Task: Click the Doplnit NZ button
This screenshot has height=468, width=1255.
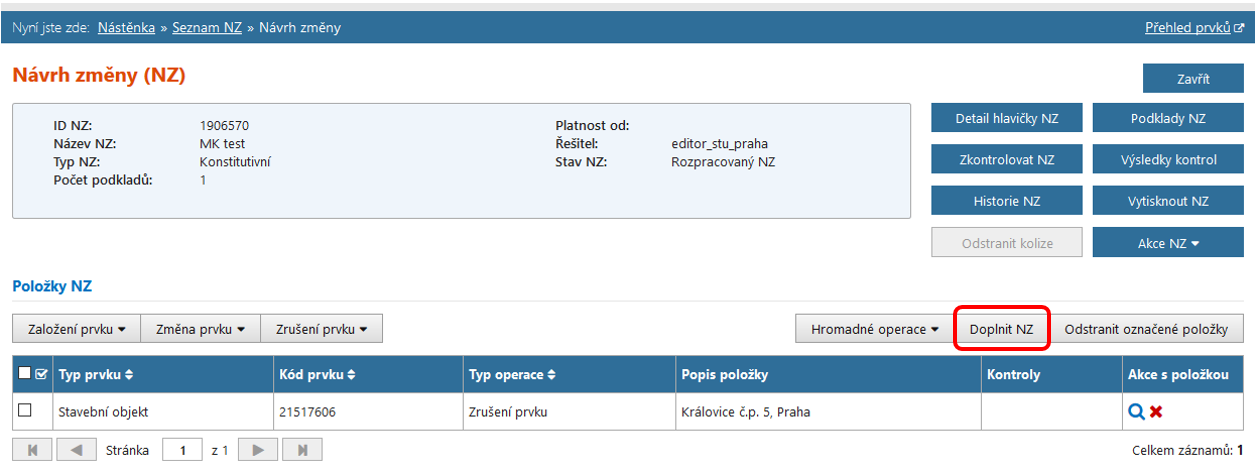Action: click(1001, 328)
